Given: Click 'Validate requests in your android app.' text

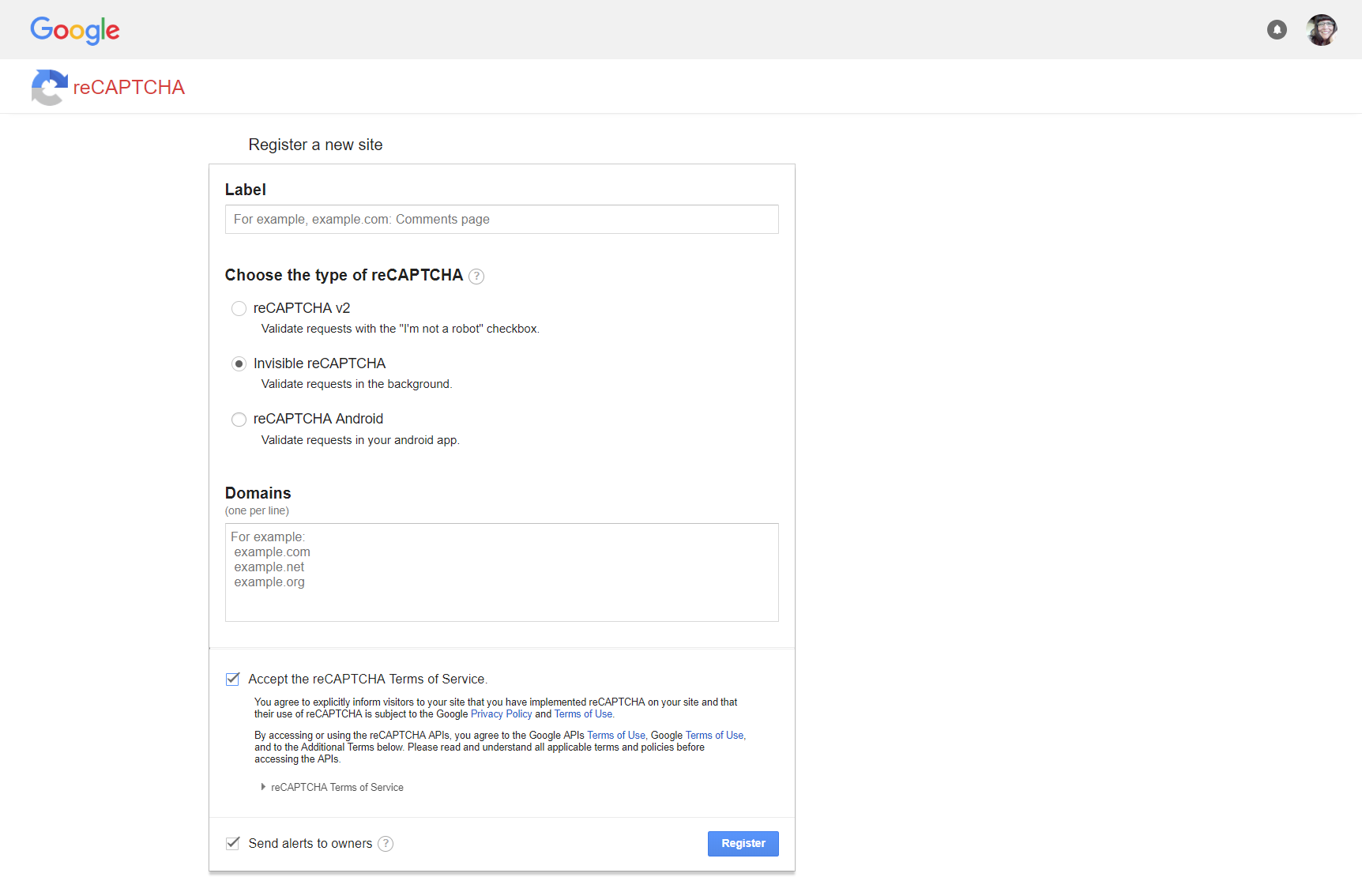Looking at the screenshot, I should click(x=360, y=440).
